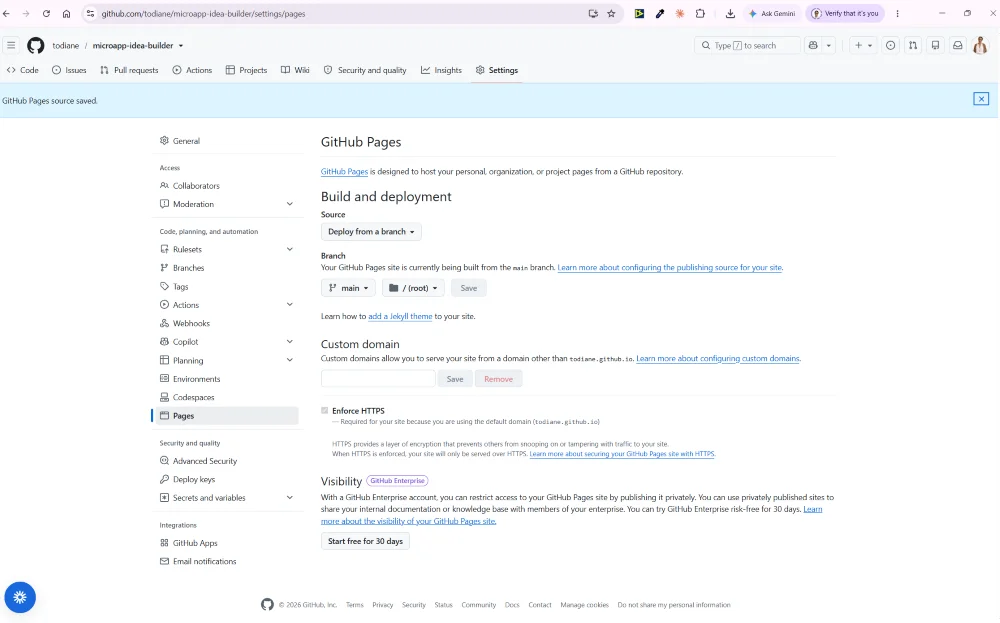Open Deploy keys in sidebar
Image resolution: width=1000 pixels, height=623 pixels.
click(x=228, y=479)
